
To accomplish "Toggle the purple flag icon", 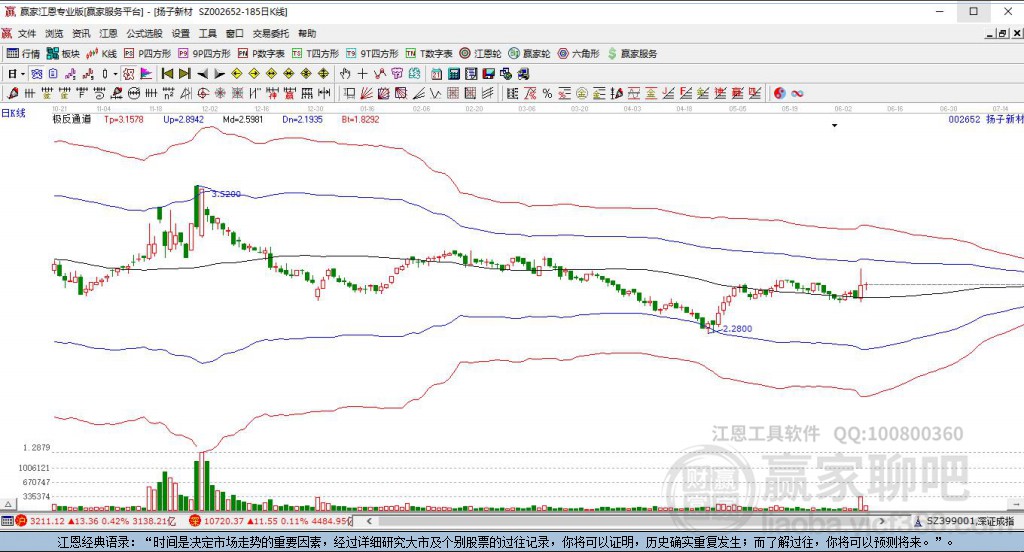I will click(146, 74).
